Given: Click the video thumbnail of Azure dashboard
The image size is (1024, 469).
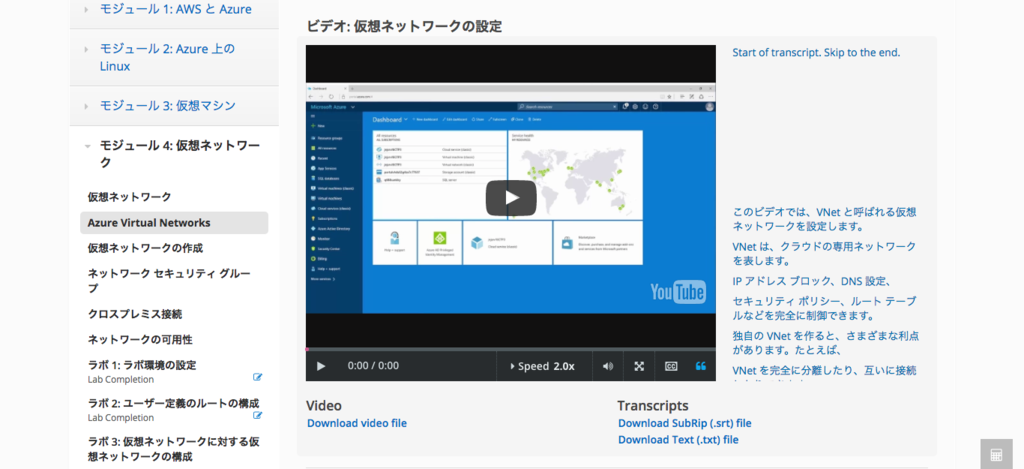Looking at the screenshot, I should tap(511, 198).
